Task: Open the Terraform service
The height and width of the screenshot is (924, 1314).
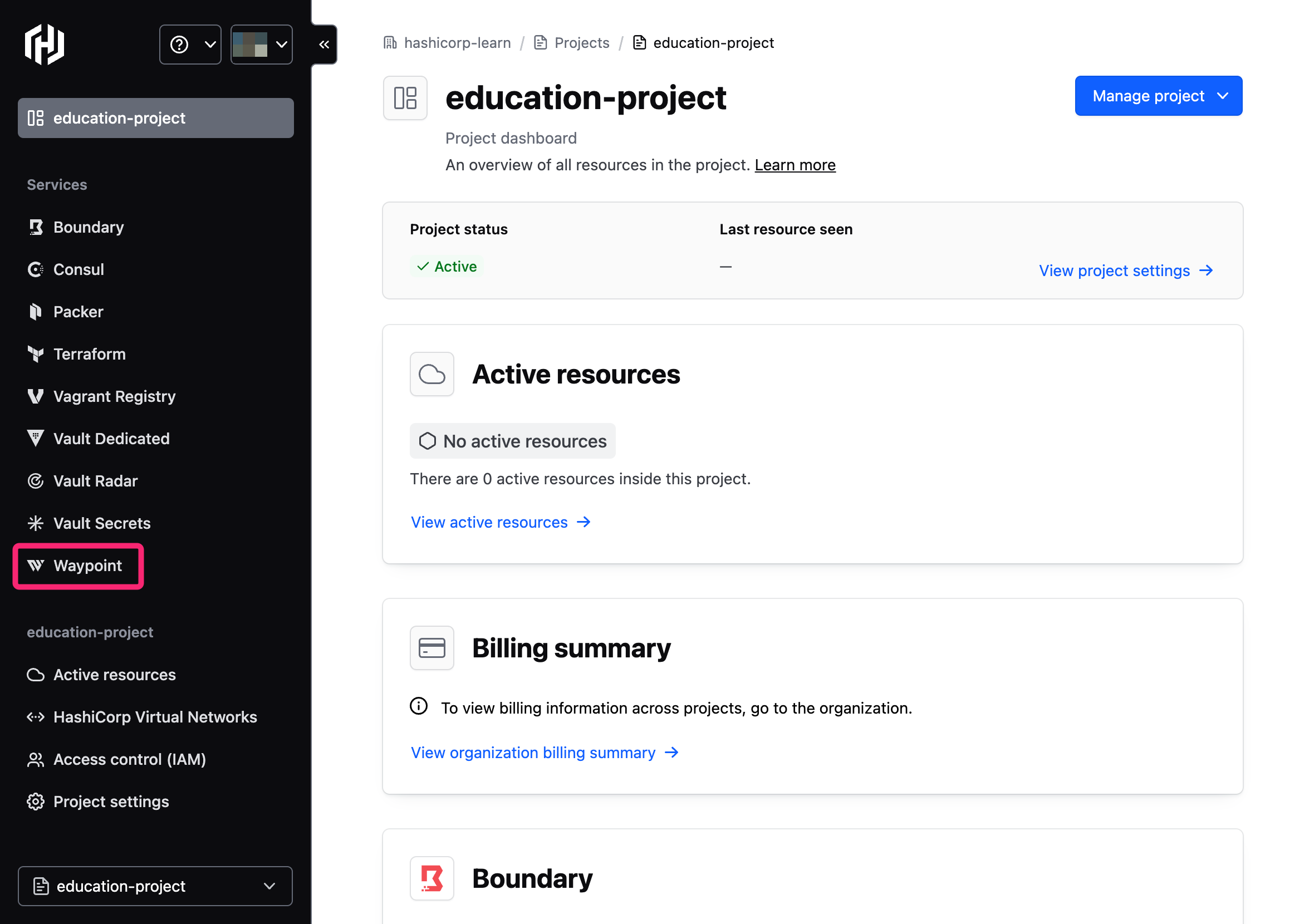Action: pyautogui.click(x=90, y=354)
